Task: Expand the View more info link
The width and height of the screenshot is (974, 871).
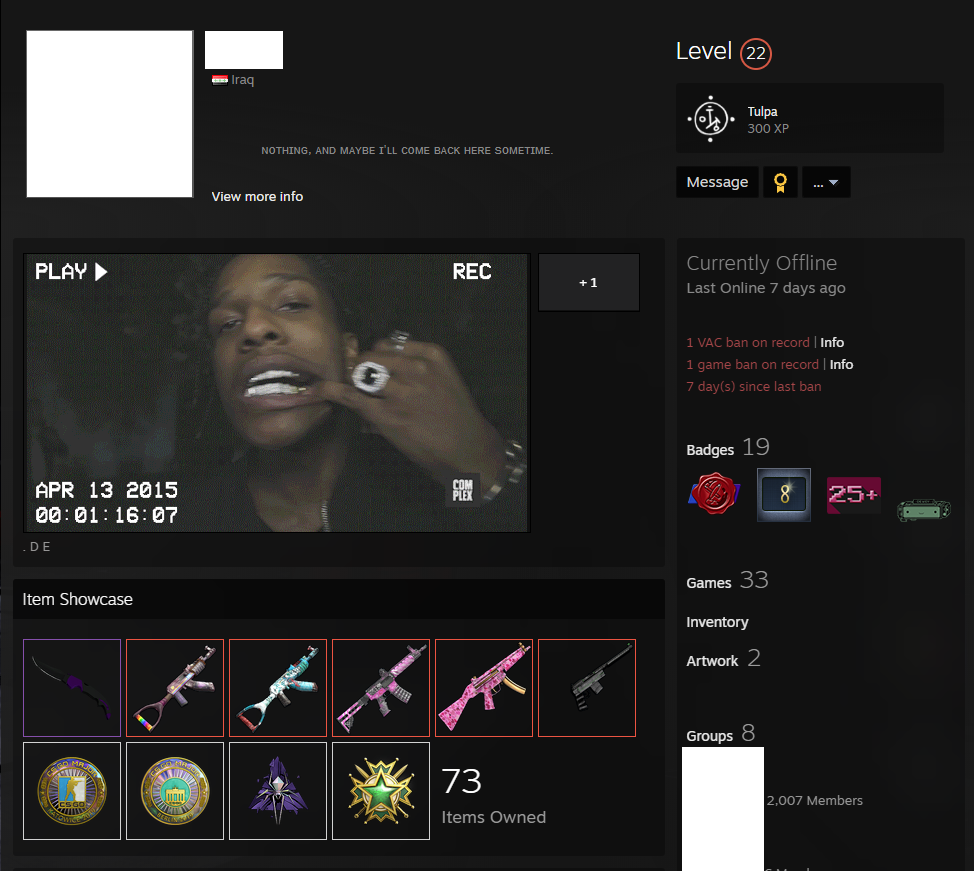Action: (257, 196)
